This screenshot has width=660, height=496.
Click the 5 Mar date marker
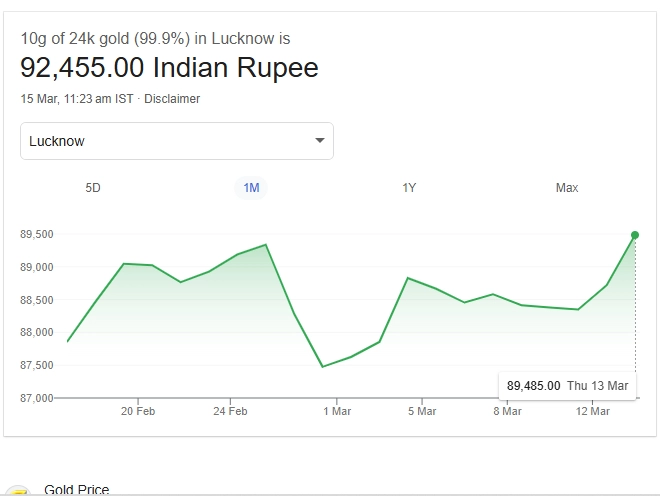pyautogui.click(x=422, y=411)
